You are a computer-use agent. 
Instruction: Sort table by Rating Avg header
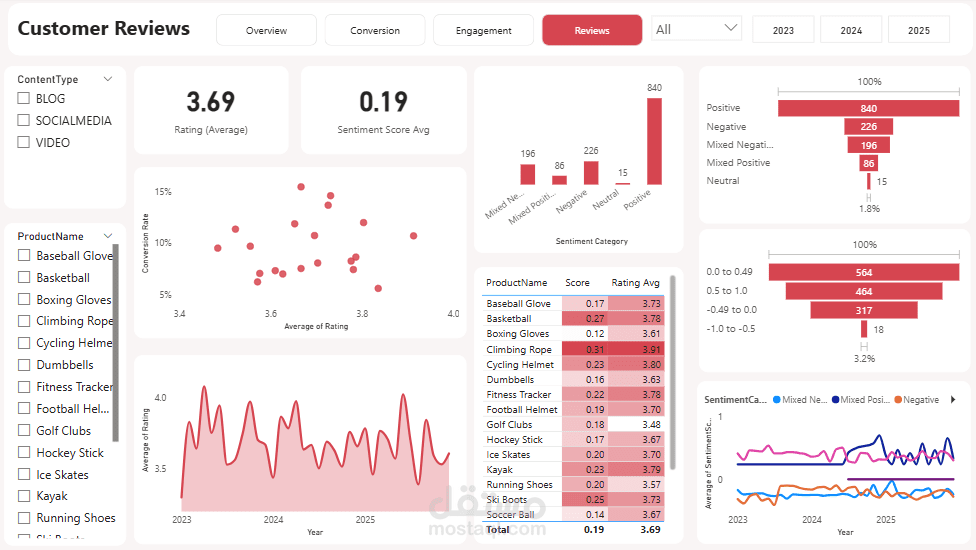[x=636, y=282]
